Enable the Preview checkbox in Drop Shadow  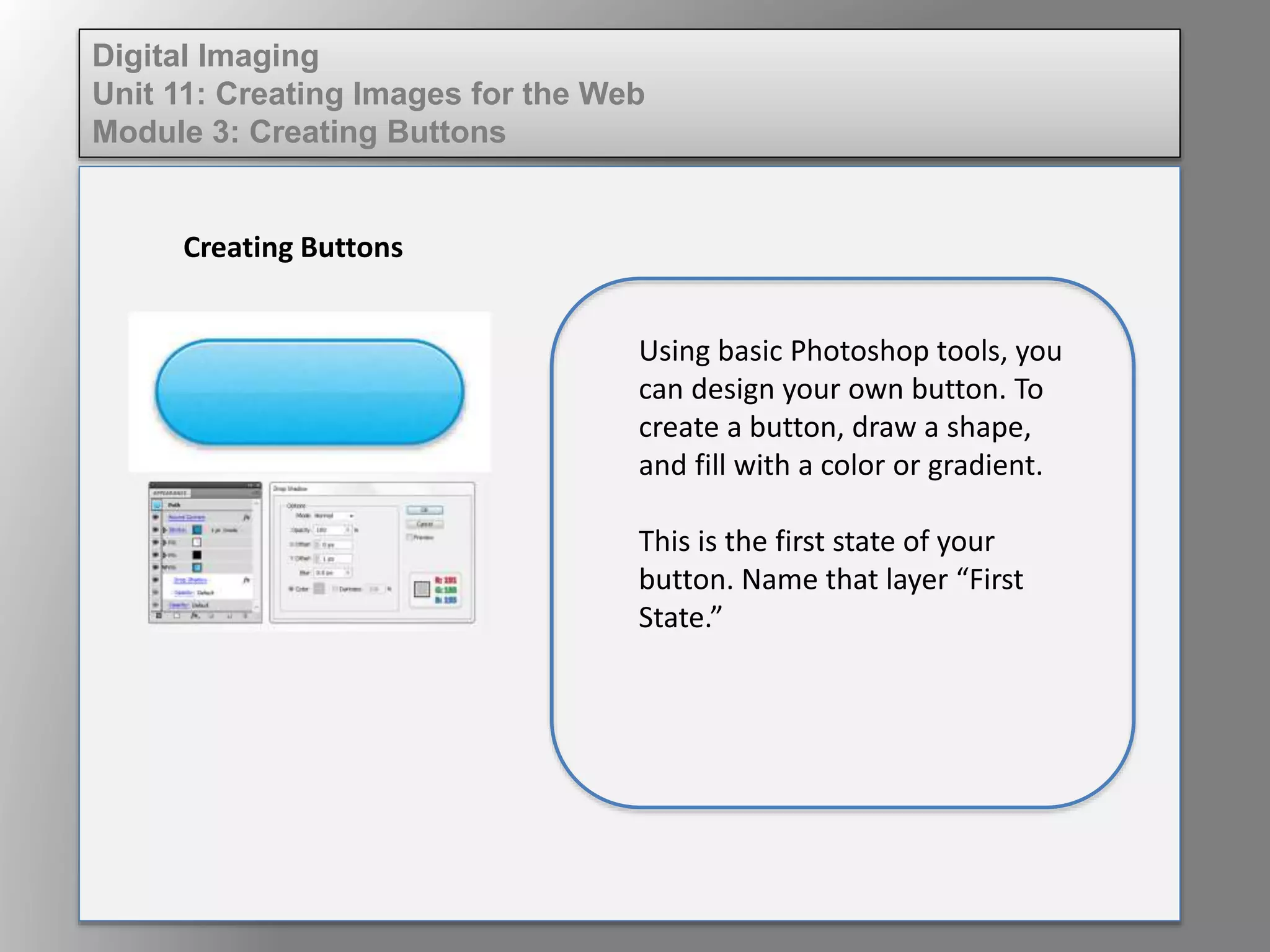pyautogui.click(x=410, y=537)
